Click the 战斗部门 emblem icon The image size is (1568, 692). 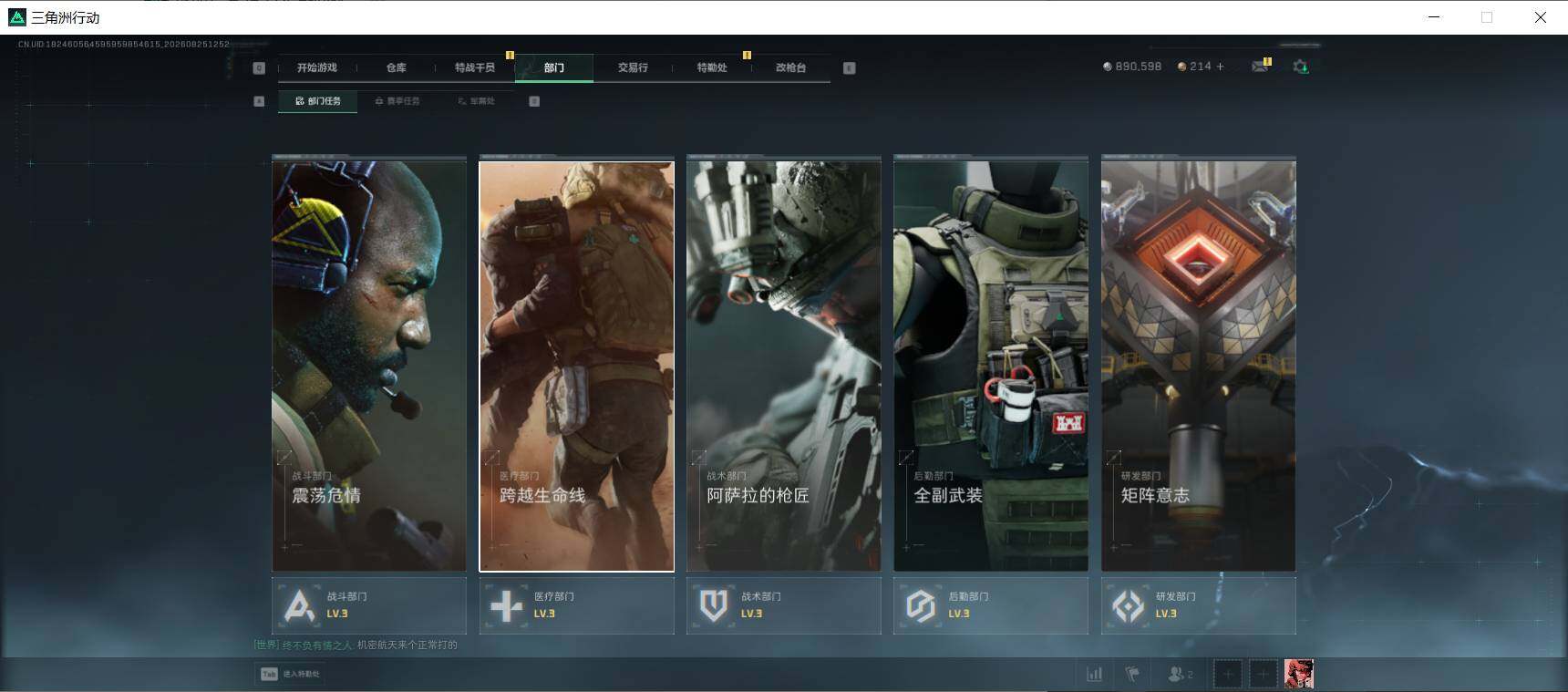tap(300, 605)
